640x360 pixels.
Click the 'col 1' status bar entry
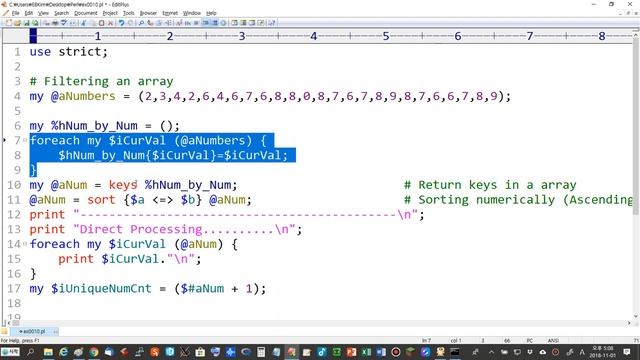(456, 340)
